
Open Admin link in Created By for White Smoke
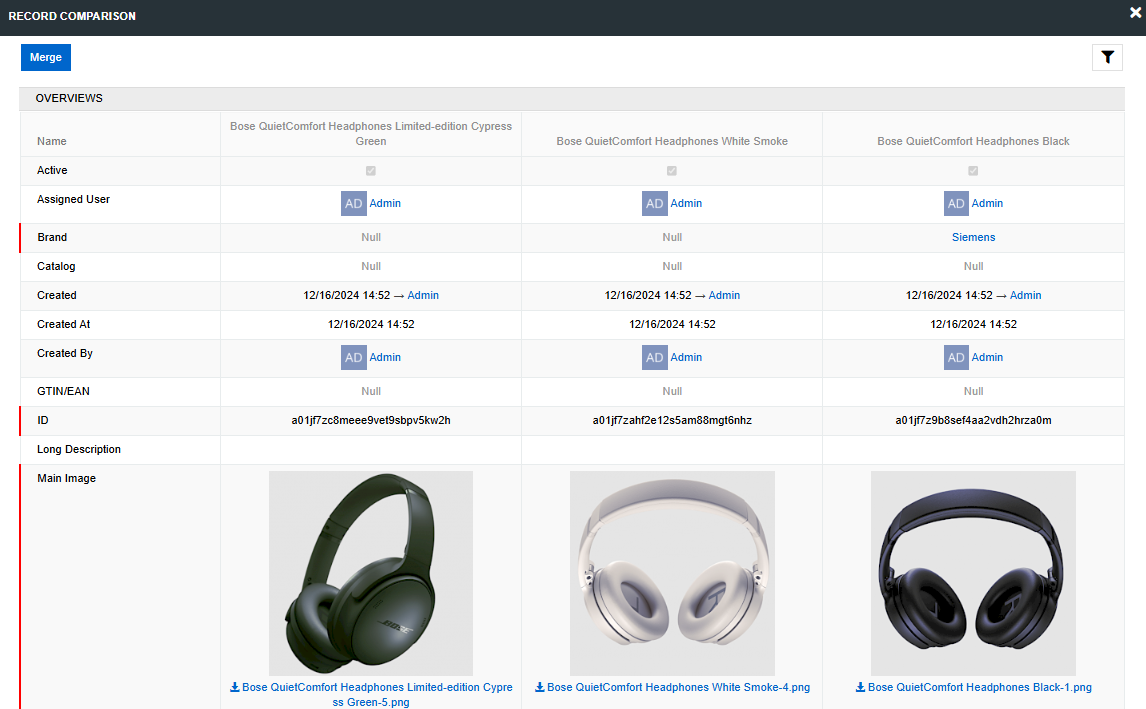(686, 357)
